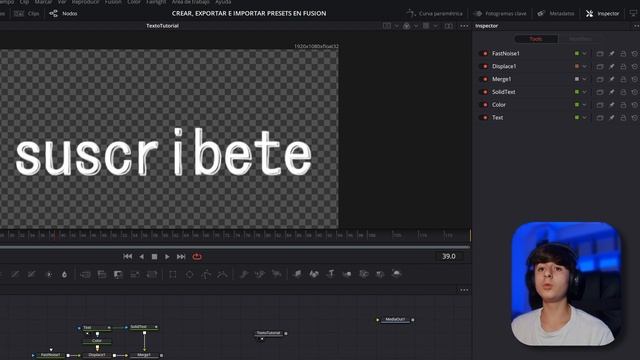
Task: Go to first frame
Action: click(127, 257)
